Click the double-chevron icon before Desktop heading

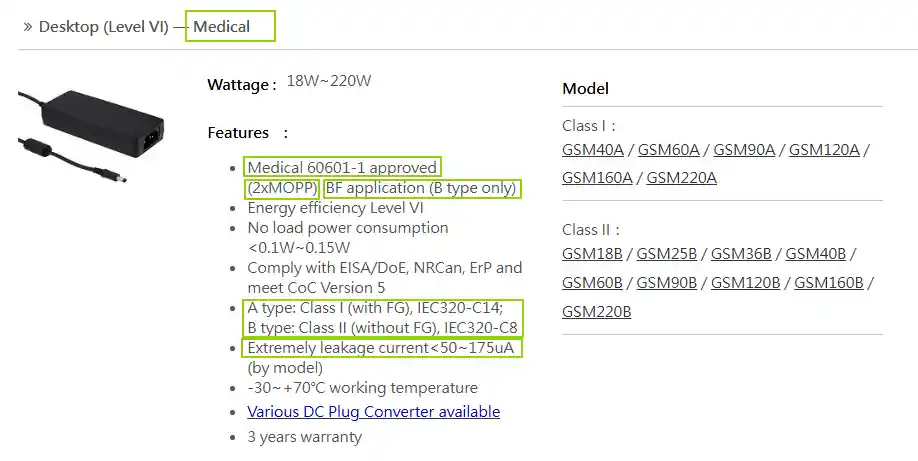(28, 27)
